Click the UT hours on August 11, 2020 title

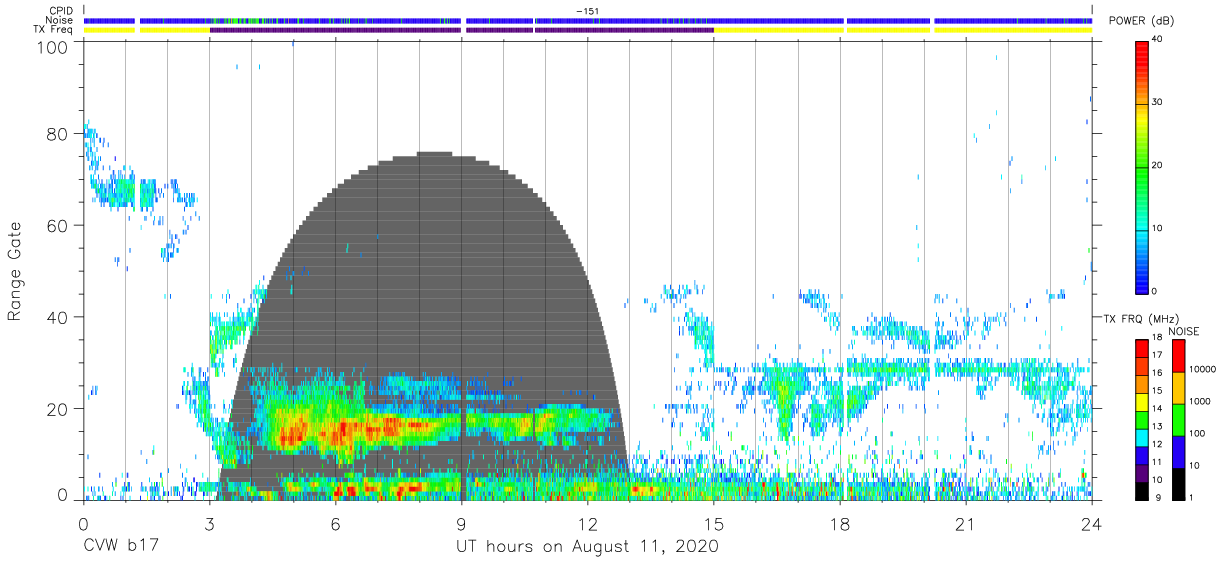point(587,547)
